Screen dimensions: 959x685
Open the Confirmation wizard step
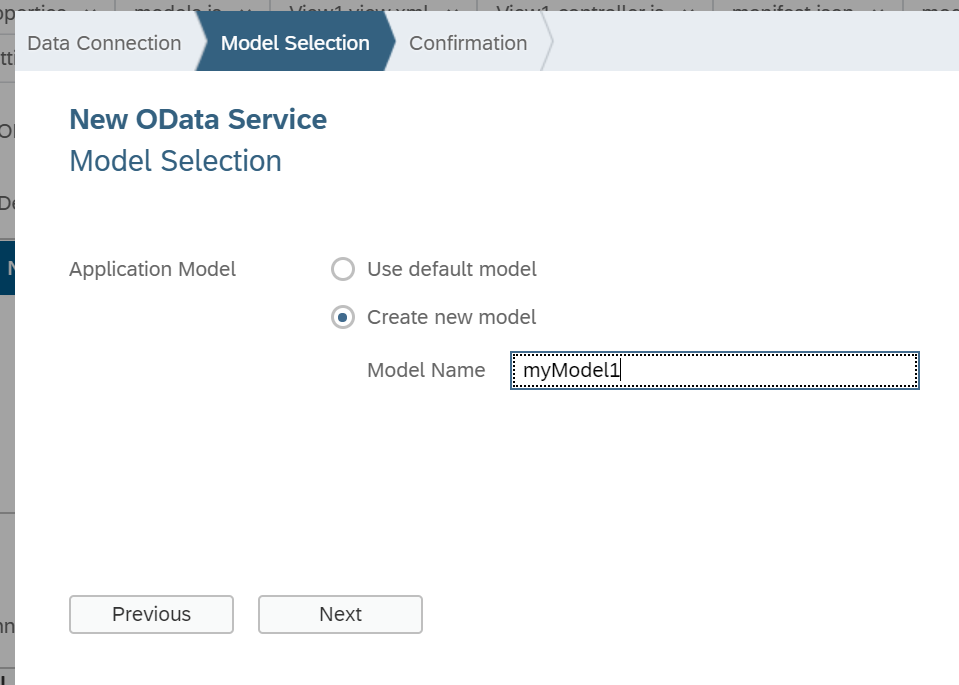coord(468,43)
